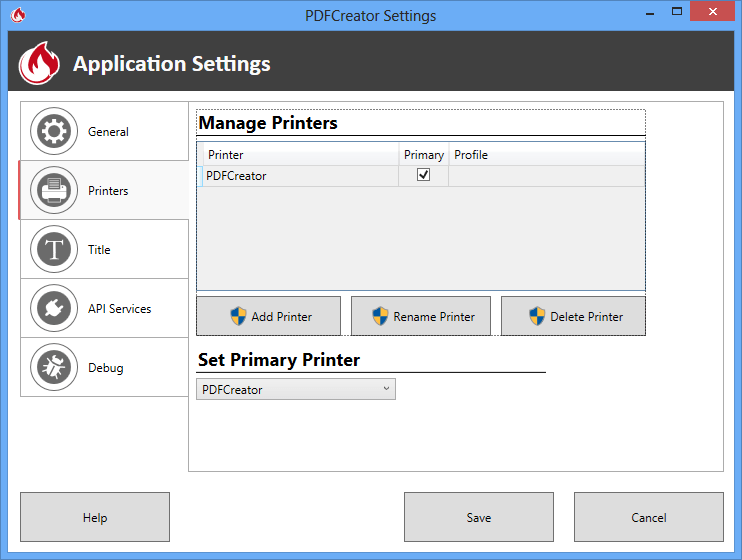
Task: Maximize the PDFCreator Settings window
Action: (677, 11)
